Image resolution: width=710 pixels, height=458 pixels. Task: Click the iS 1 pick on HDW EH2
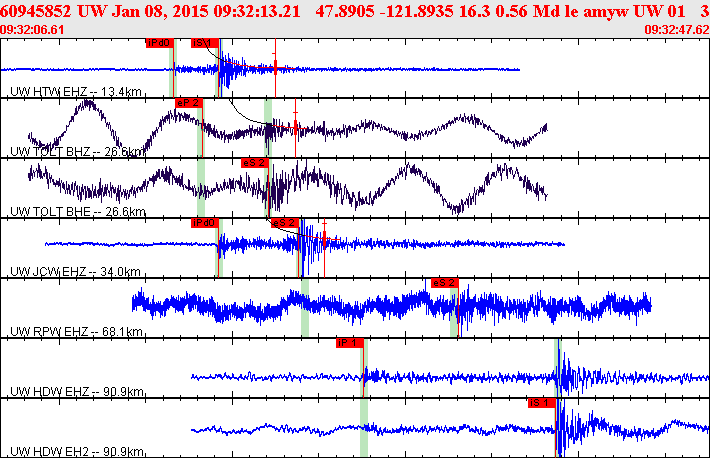point(541,403)
